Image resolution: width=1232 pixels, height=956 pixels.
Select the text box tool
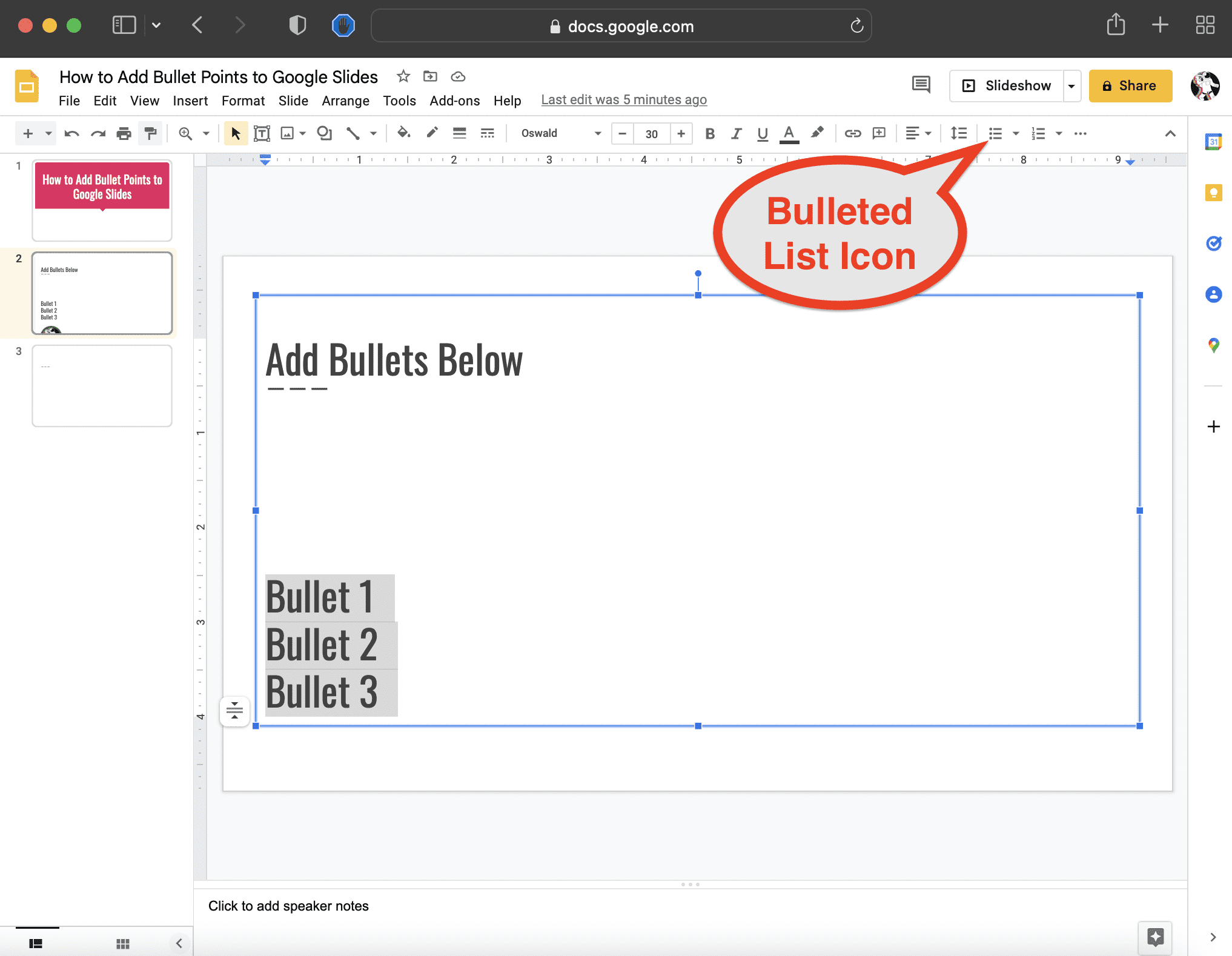[x=262, y=133]
